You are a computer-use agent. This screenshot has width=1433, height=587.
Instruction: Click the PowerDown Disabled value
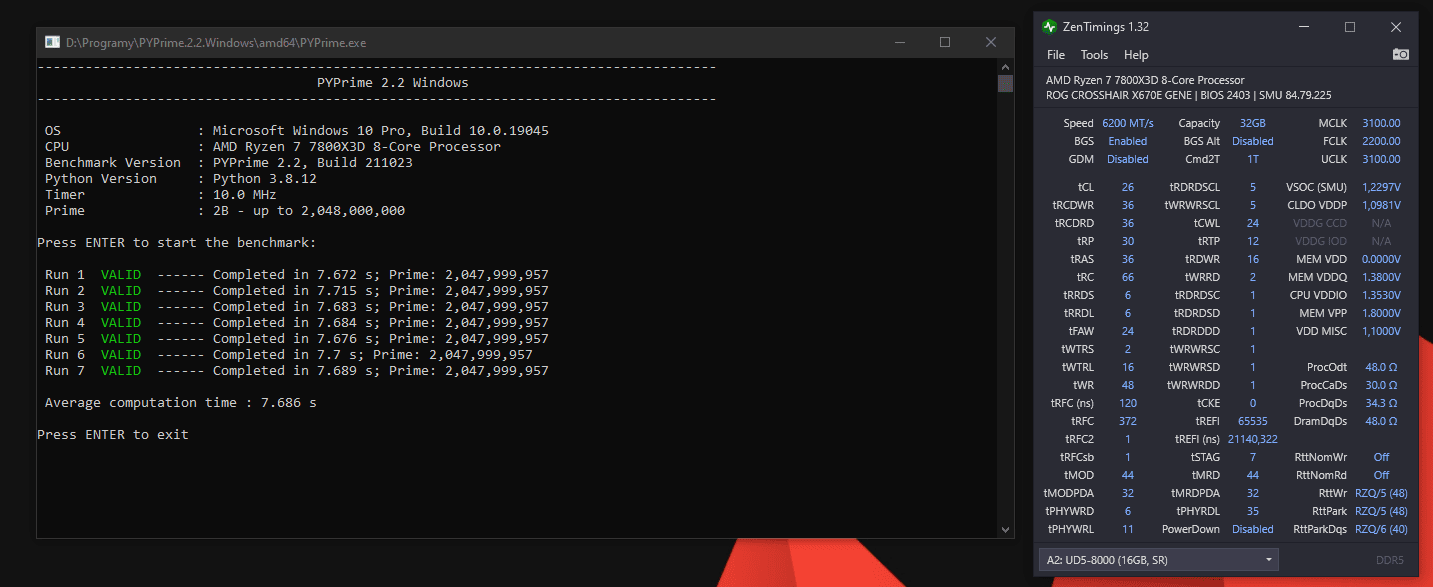[1253, 529]
